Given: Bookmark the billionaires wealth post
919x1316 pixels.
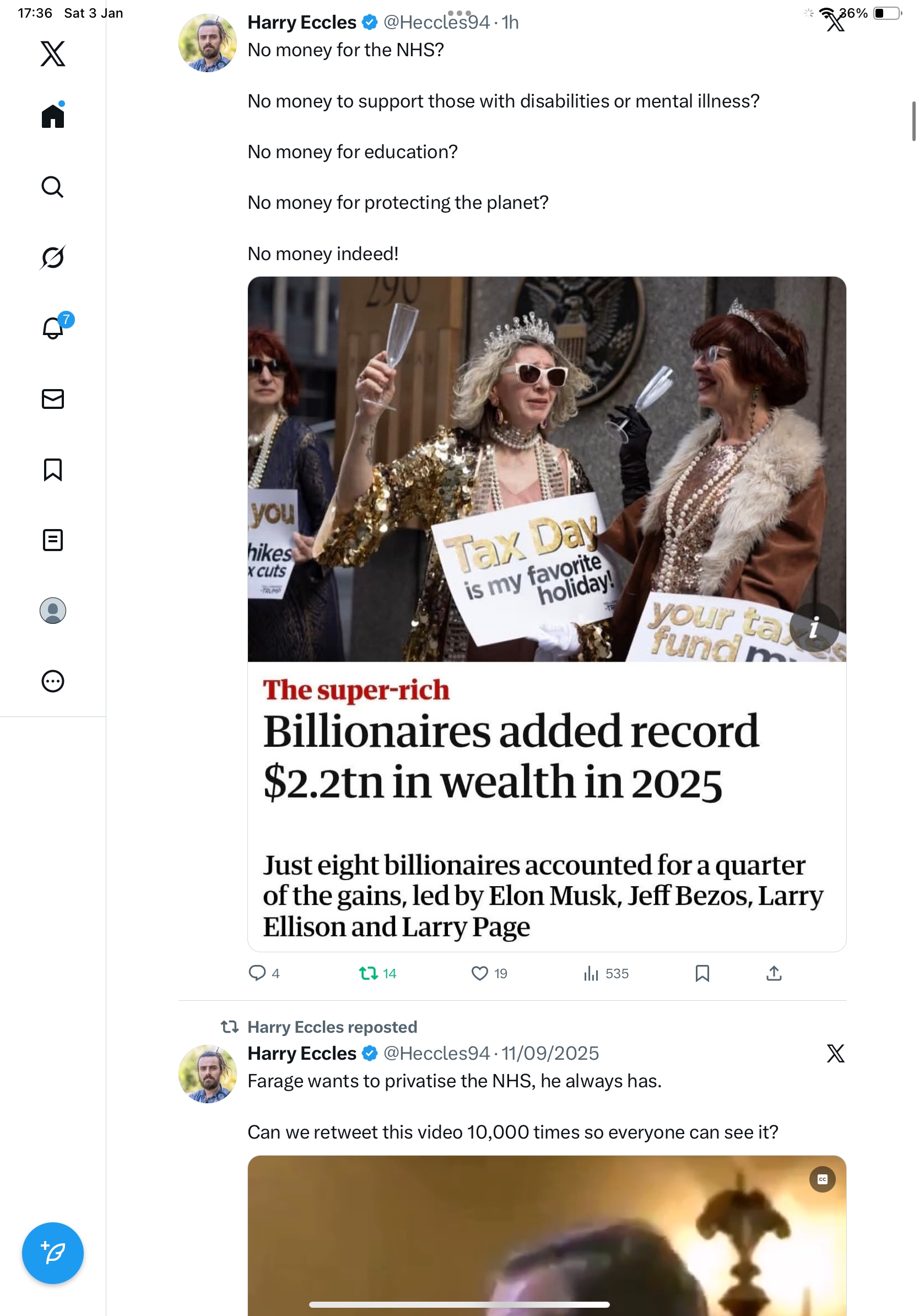Looking at the screenshot, I should pos(702,973).
